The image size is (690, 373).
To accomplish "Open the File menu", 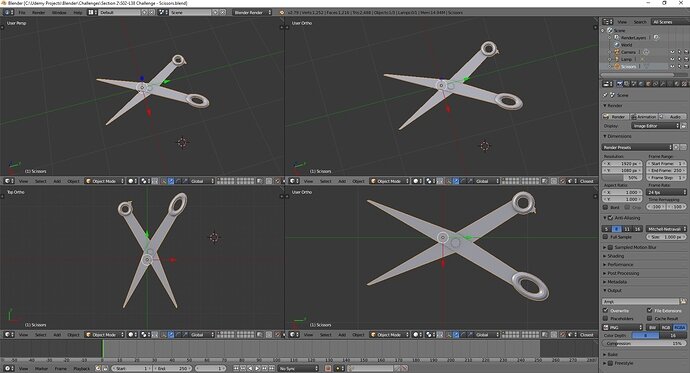I will [22, 12].
